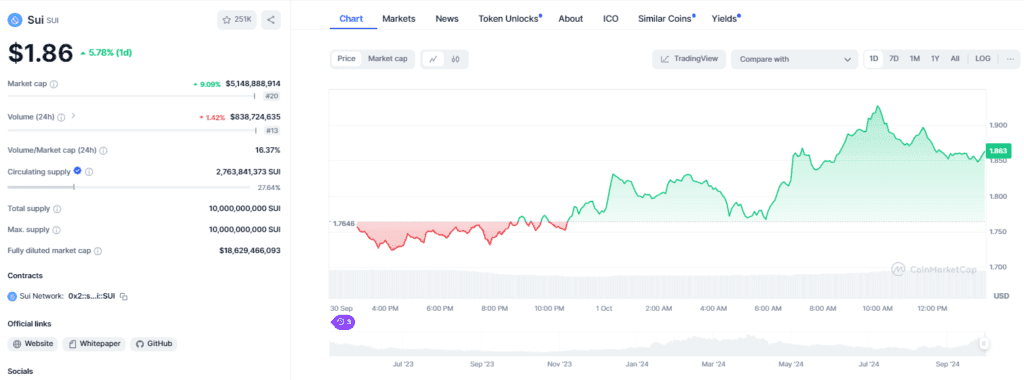Open Fully diluted market cap info icon
This screenshot has width=1024, height=380.
97,251
